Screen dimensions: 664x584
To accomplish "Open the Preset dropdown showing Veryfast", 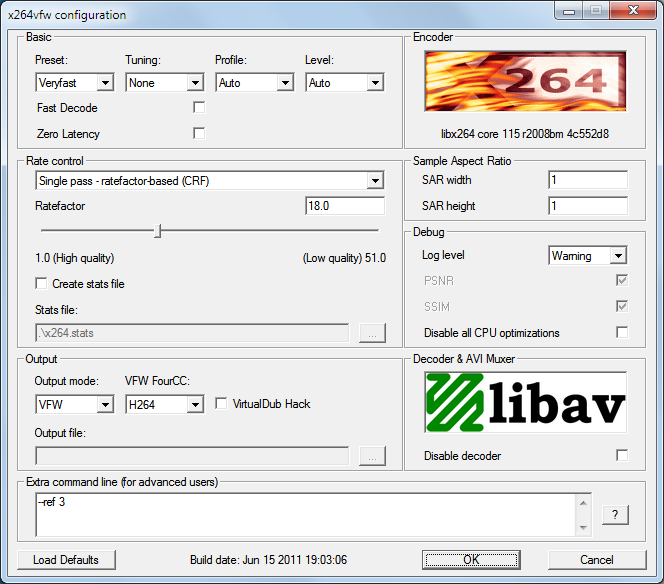I will pyautogui.click(x=75, y=83).
